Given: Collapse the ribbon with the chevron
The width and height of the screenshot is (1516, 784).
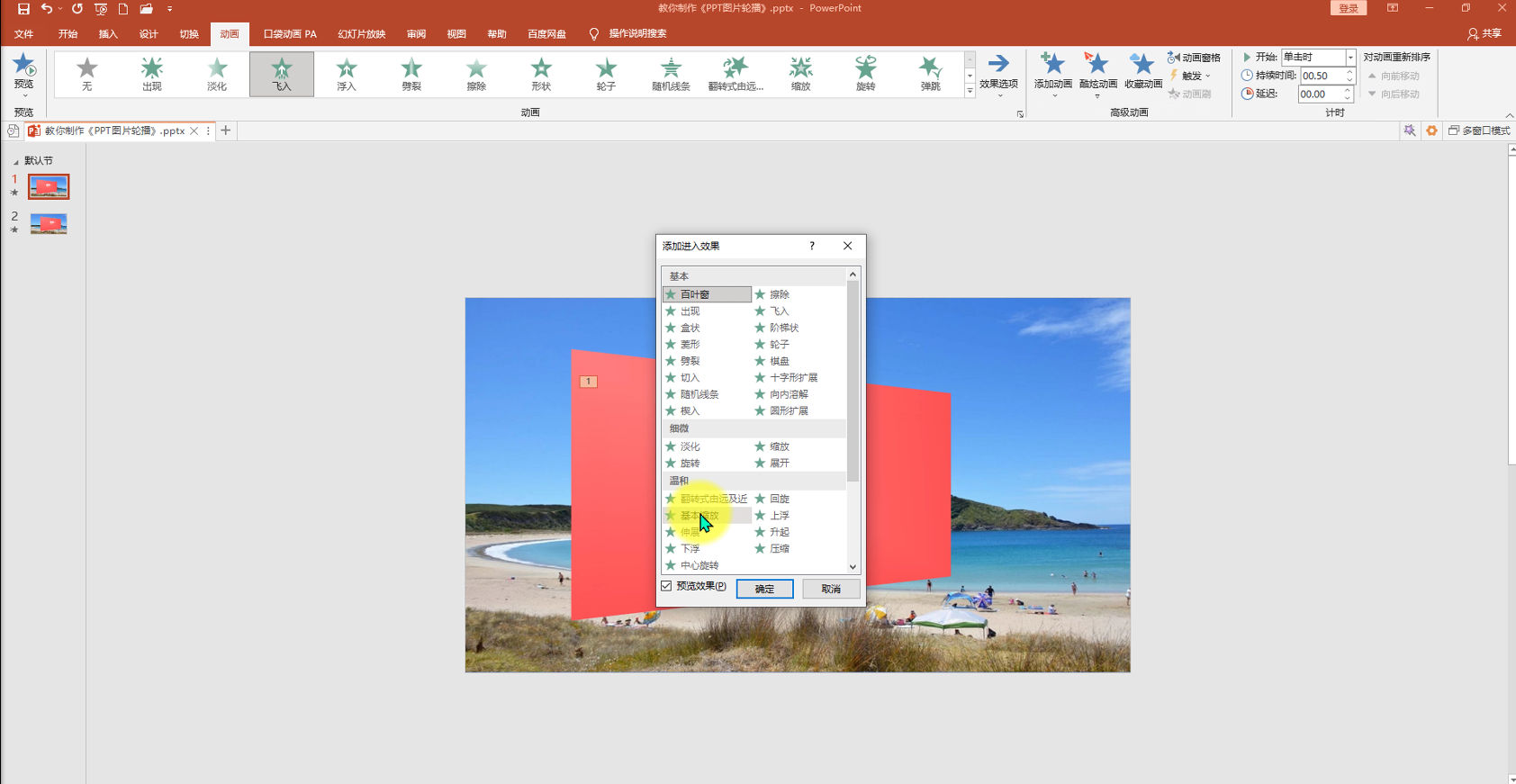Looking at the screenshot, I should [x=1509, y=114].
